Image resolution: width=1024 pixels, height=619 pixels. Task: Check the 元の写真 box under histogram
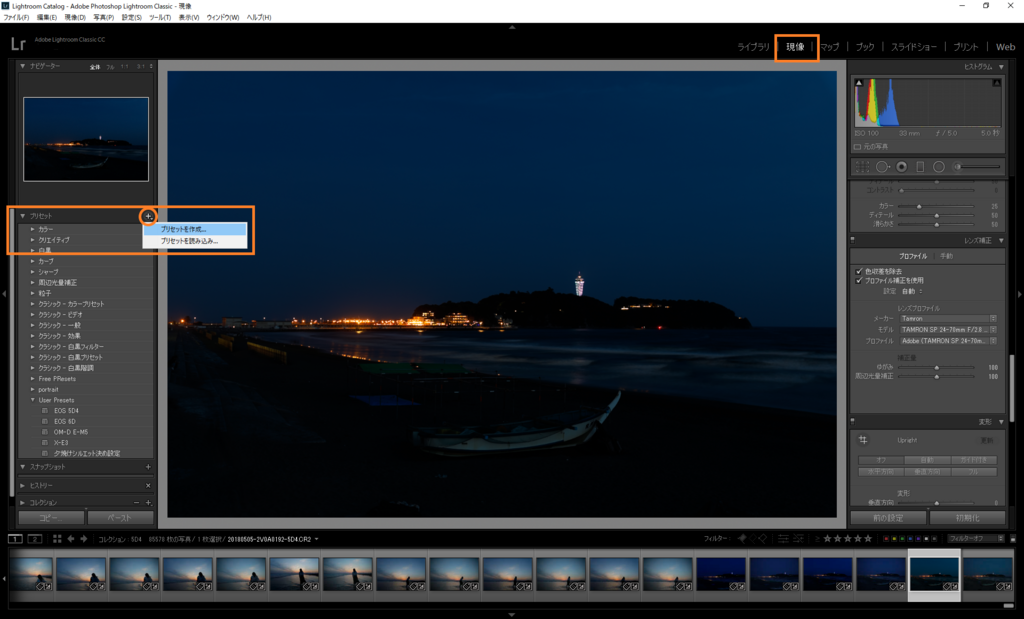coord(857,147)
